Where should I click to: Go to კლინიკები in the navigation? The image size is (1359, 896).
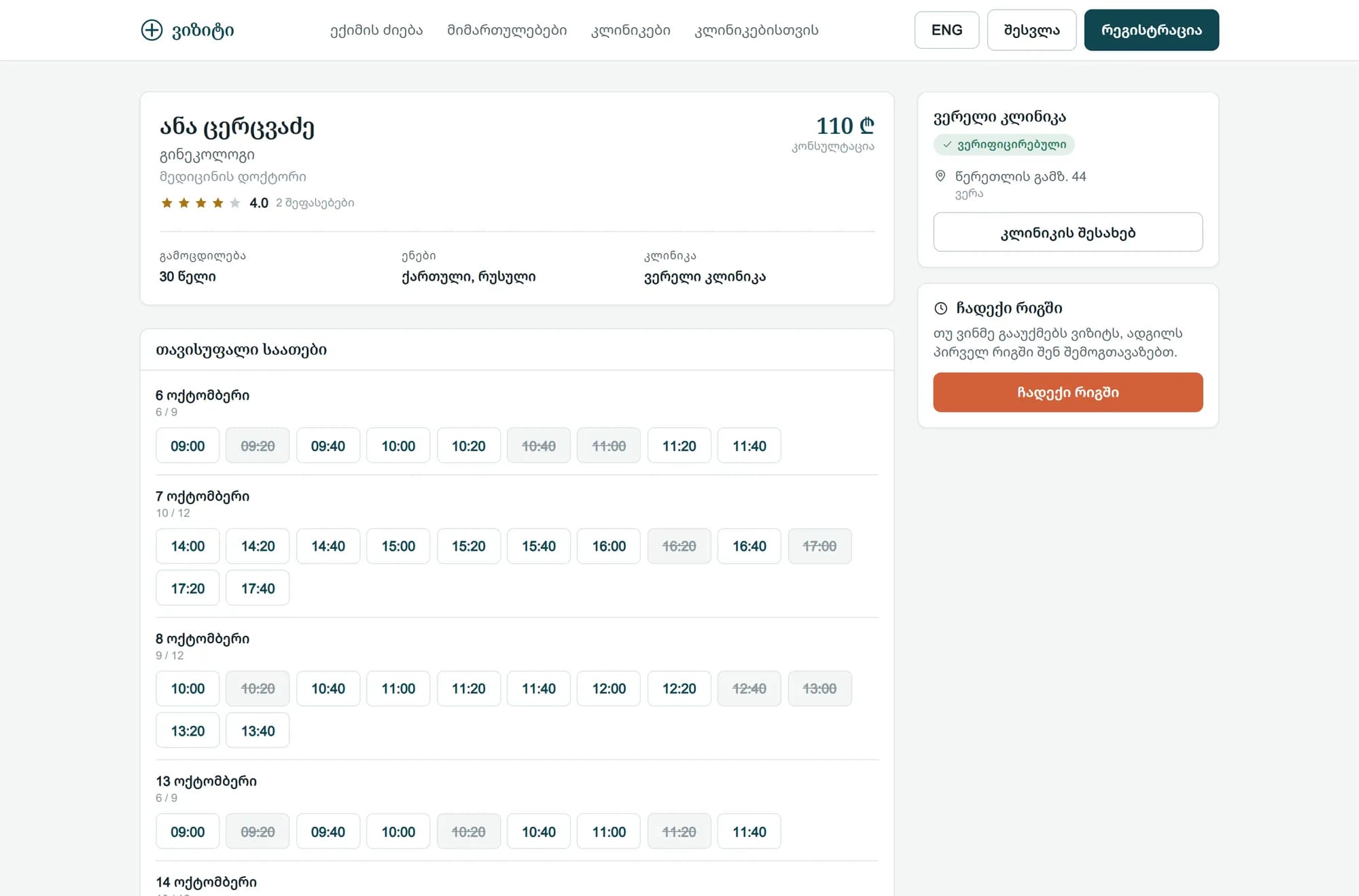[x=631, y=30]
